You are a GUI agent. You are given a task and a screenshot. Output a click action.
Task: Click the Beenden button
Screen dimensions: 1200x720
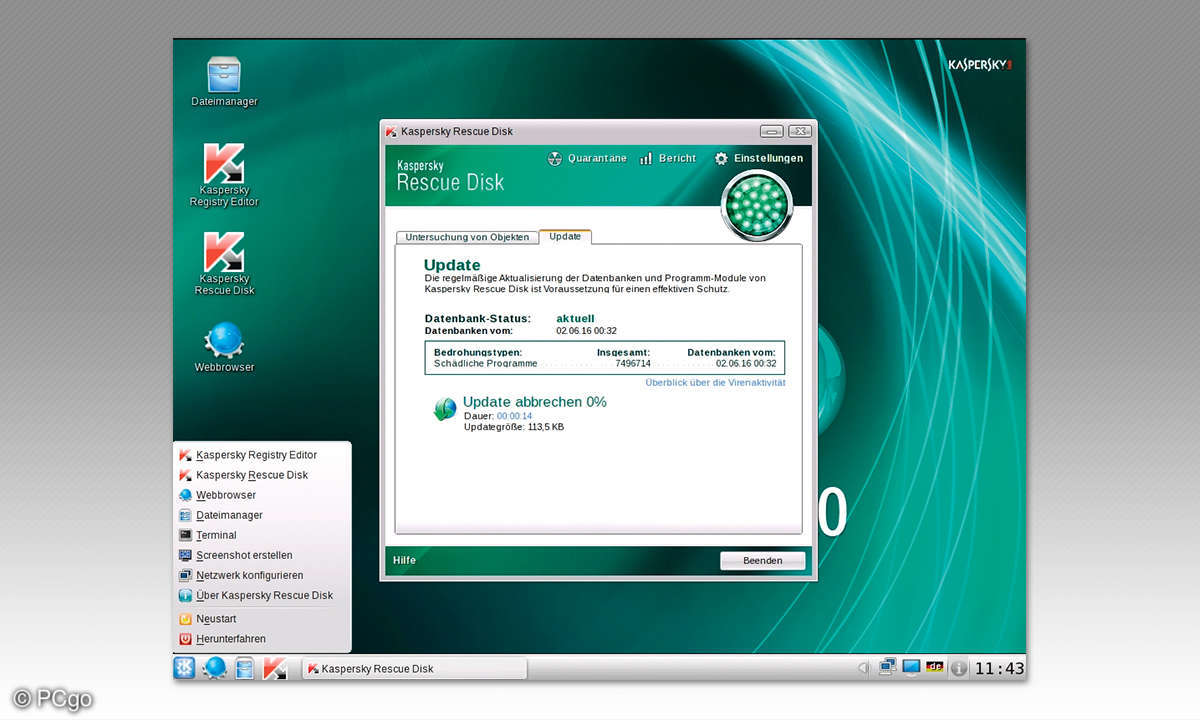tap(763, 561)
